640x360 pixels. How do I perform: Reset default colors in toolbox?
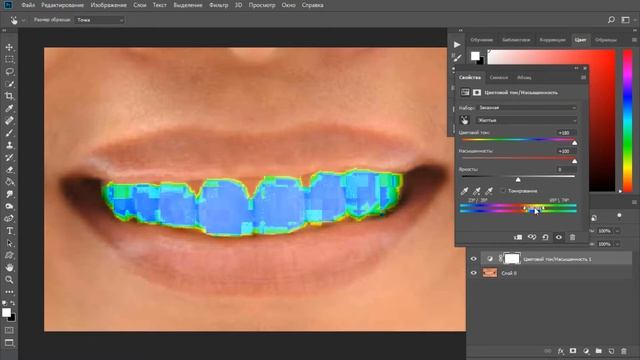point(4,303)
